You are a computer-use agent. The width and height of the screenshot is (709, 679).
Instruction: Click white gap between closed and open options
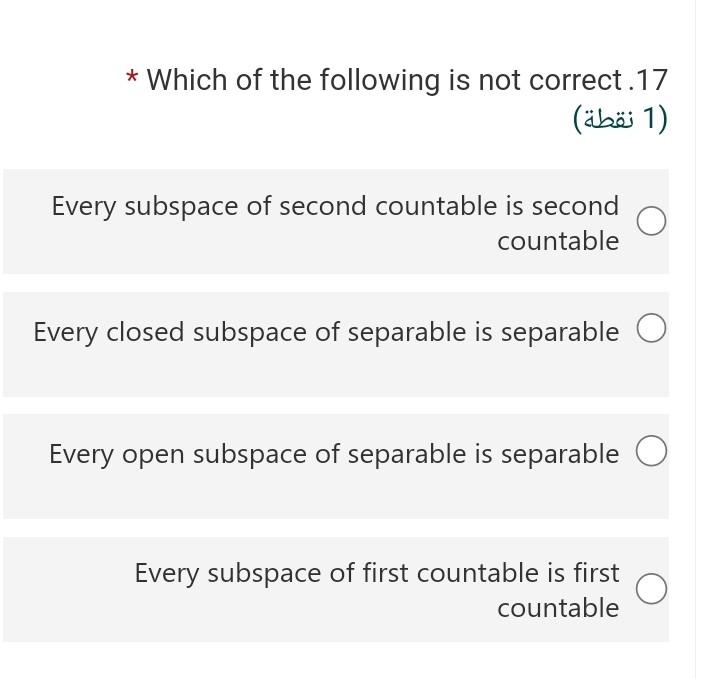[336, 406]
